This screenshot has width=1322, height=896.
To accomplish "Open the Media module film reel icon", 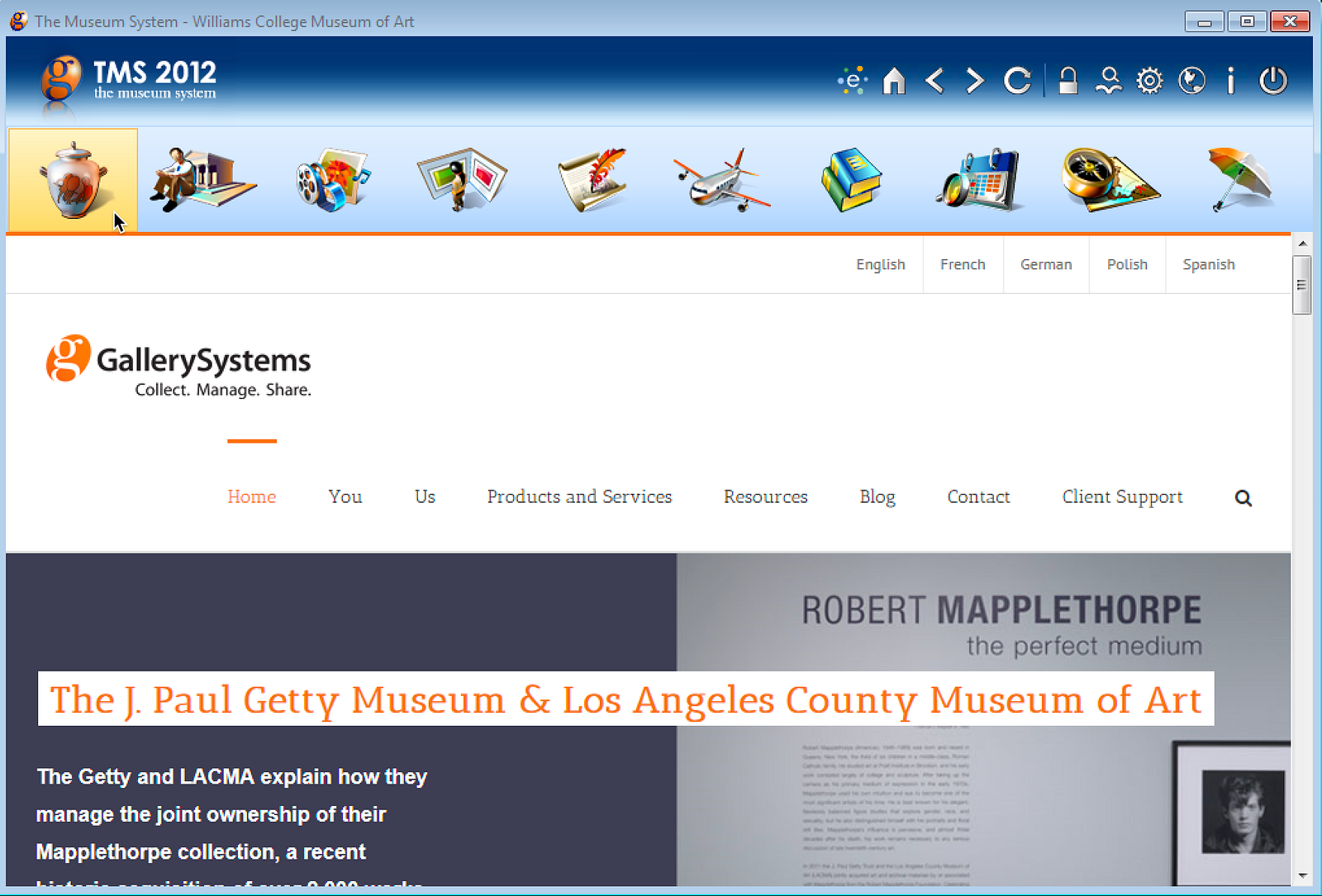I will (332, 179).
